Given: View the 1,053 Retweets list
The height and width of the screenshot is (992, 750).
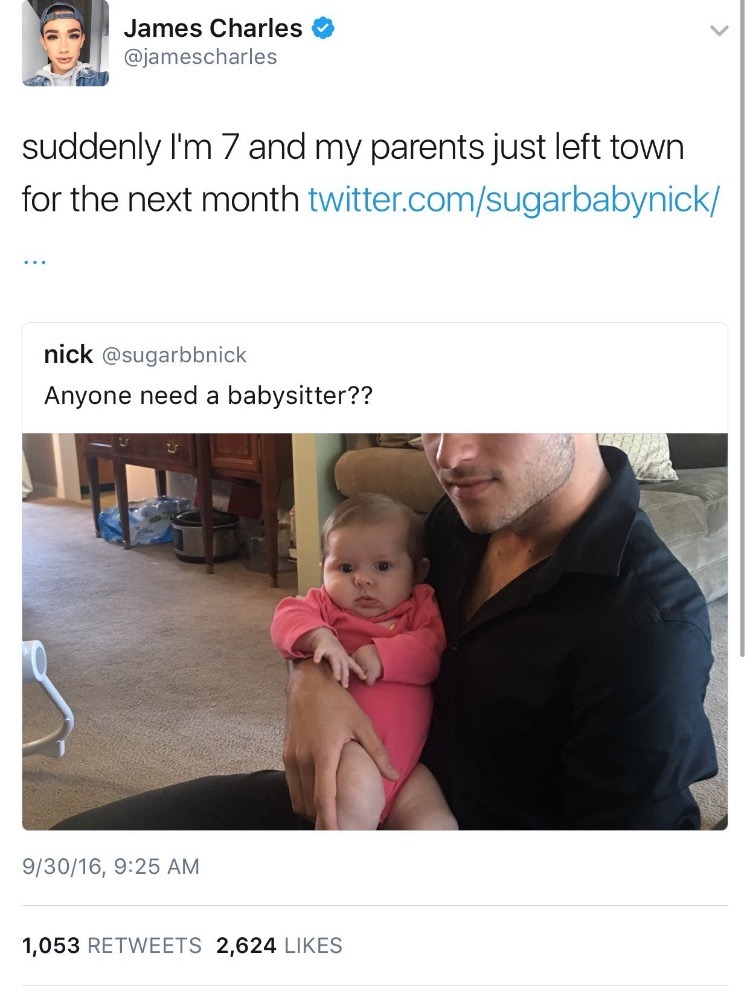Looking at the screenshot, I should click(111, 945).
